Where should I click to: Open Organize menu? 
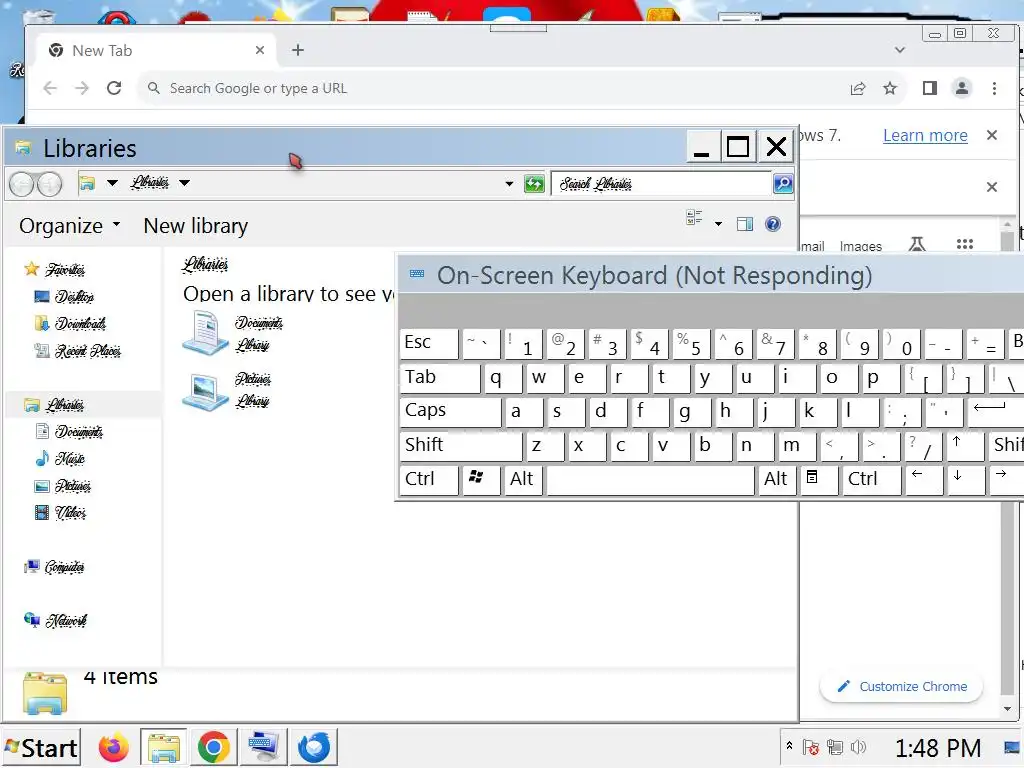click(69, 226)
